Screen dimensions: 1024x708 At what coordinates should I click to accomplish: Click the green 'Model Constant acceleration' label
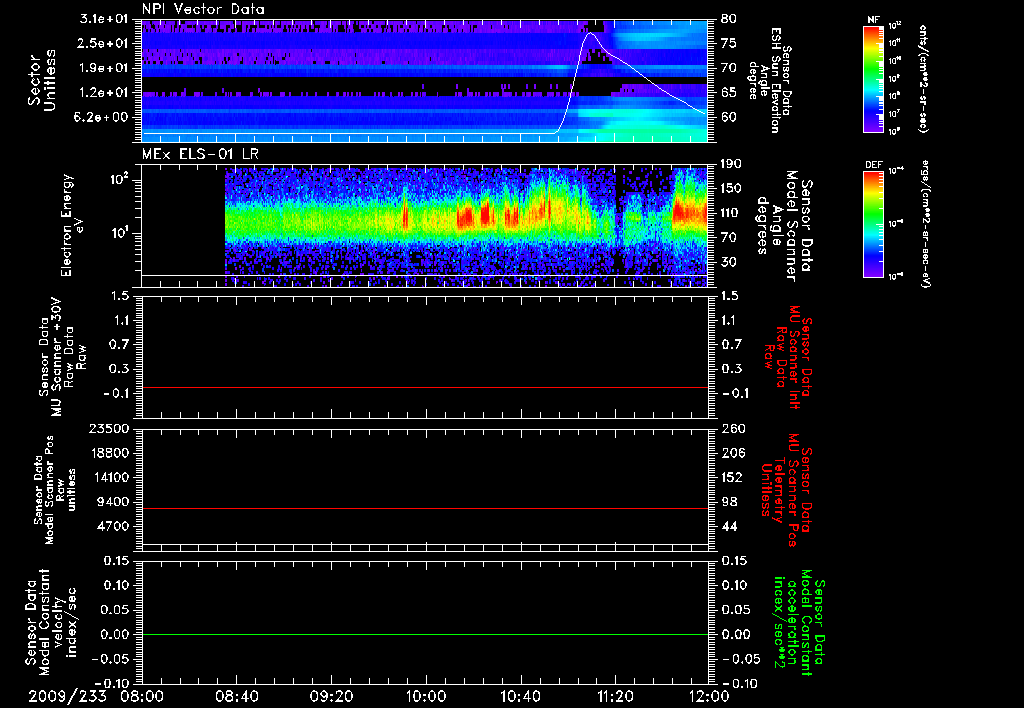[799, 622]
